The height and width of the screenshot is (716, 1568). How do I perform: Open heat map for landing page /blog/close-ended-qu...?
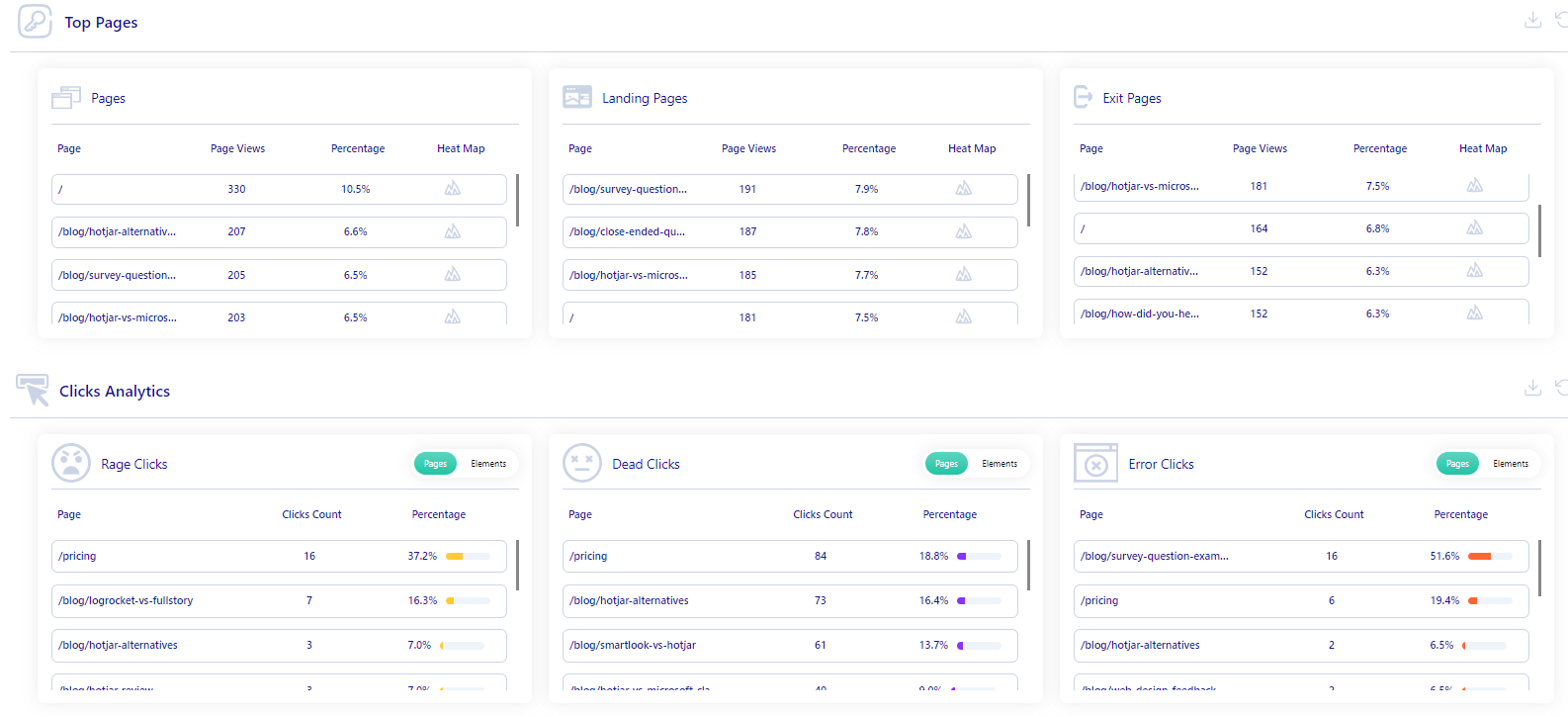tap(964, 231)
